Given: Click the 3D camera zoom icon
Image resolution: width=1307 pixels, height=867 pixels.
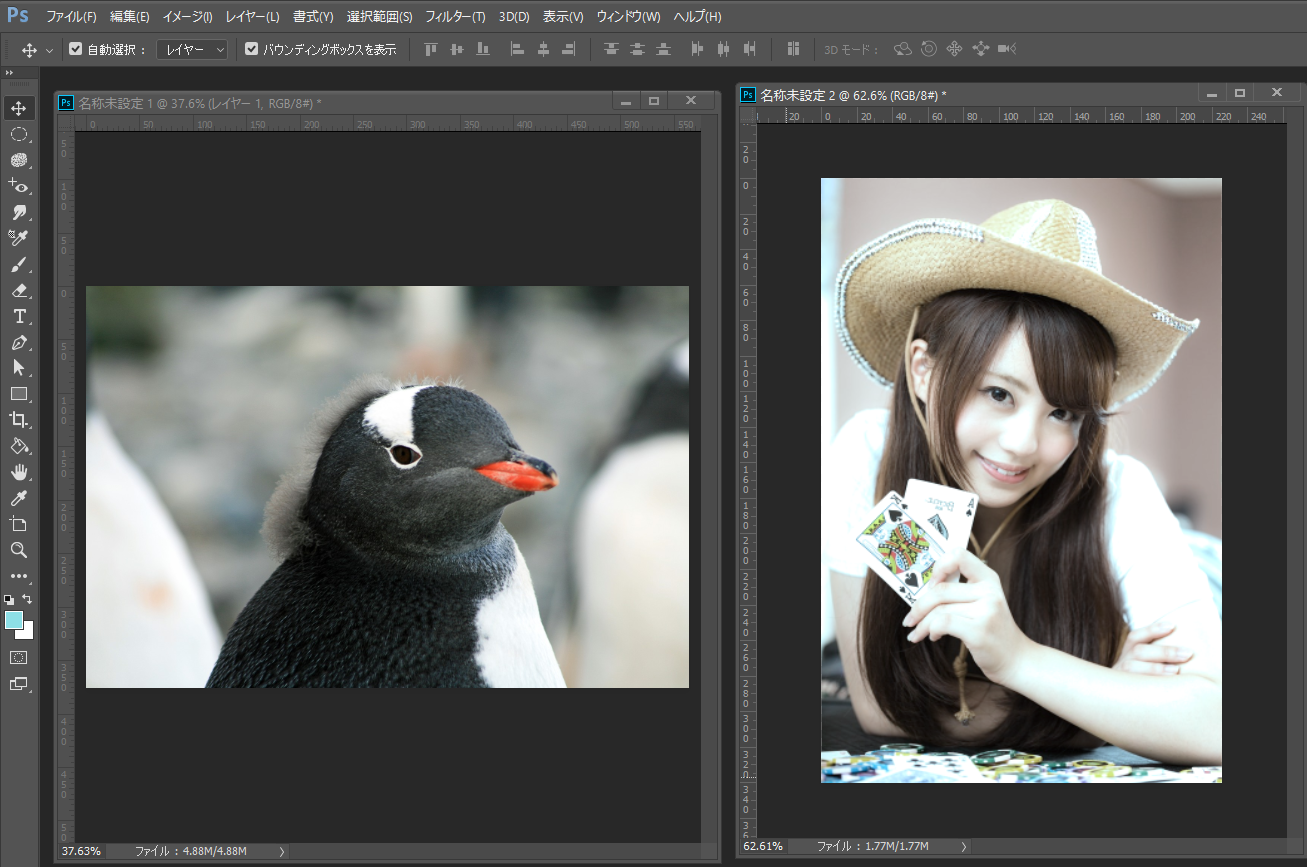Looking at the screenshot, I should 1006,49.
